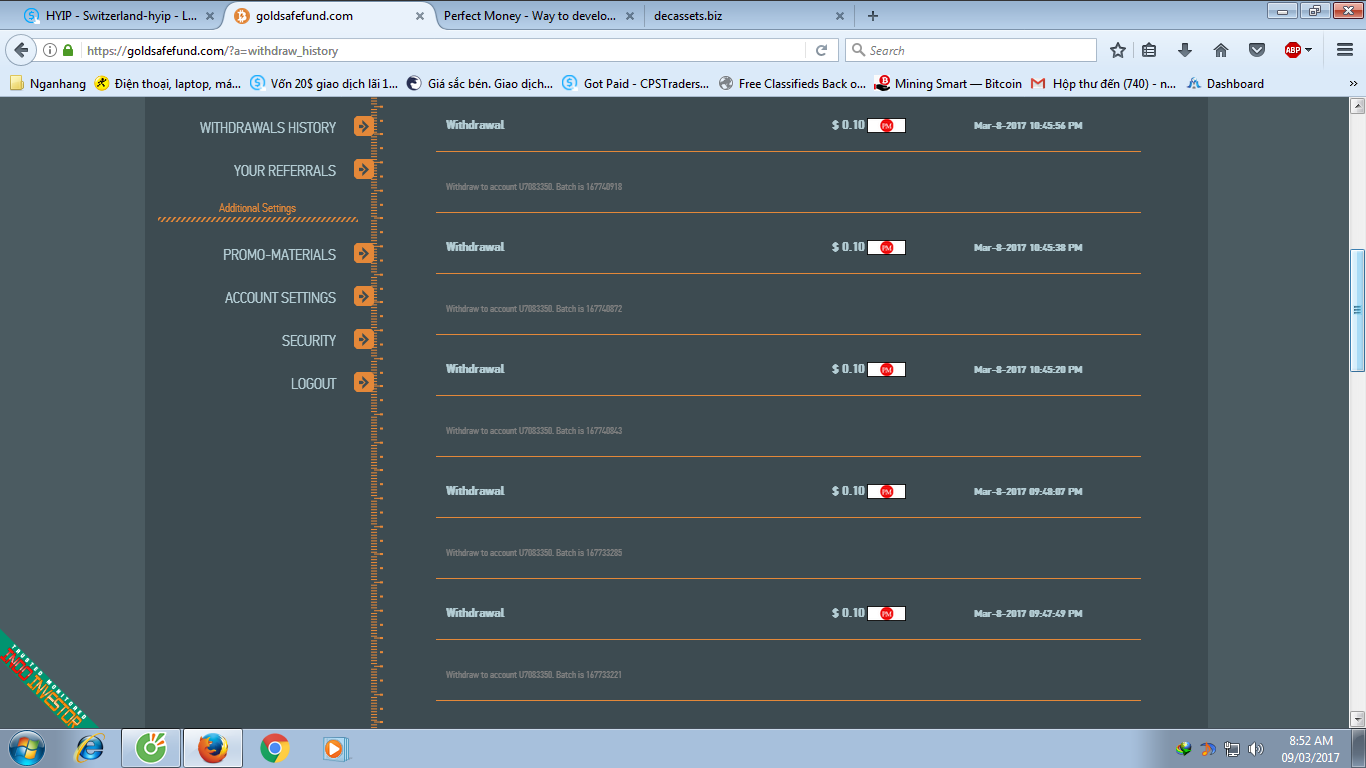Click the Perfect Money icon on the 09:47:49 PM withdrawal
The width and height of the screenshot is (1366, 768).
pyautogui.click(x=886, y=614)
